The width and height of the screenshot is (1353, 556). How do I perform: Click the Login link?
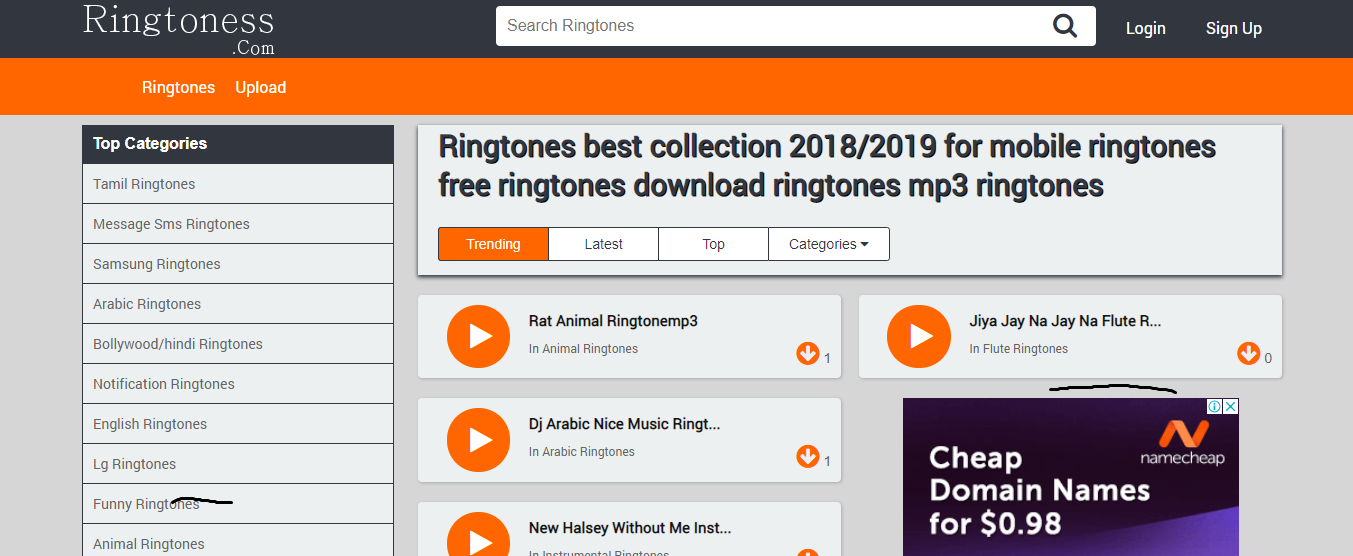[x=1145, y=28]
